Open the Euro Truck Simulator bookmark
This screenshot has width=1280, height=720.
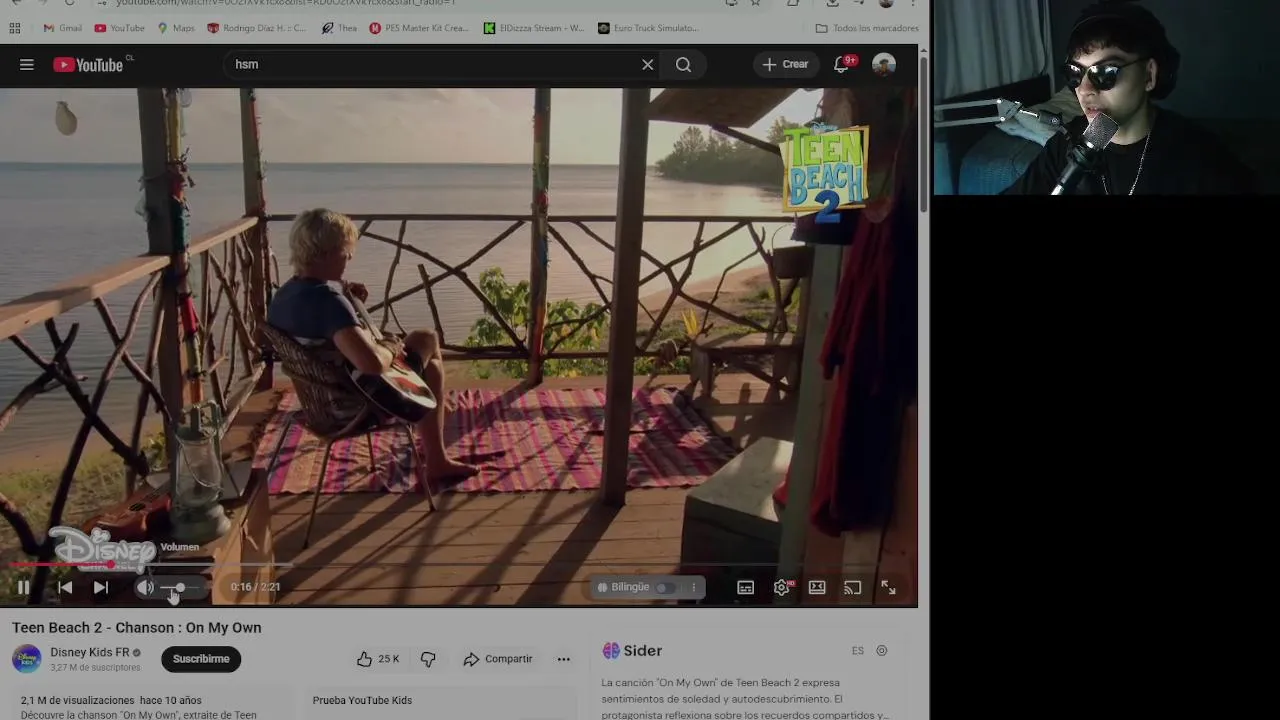[648, 28]
